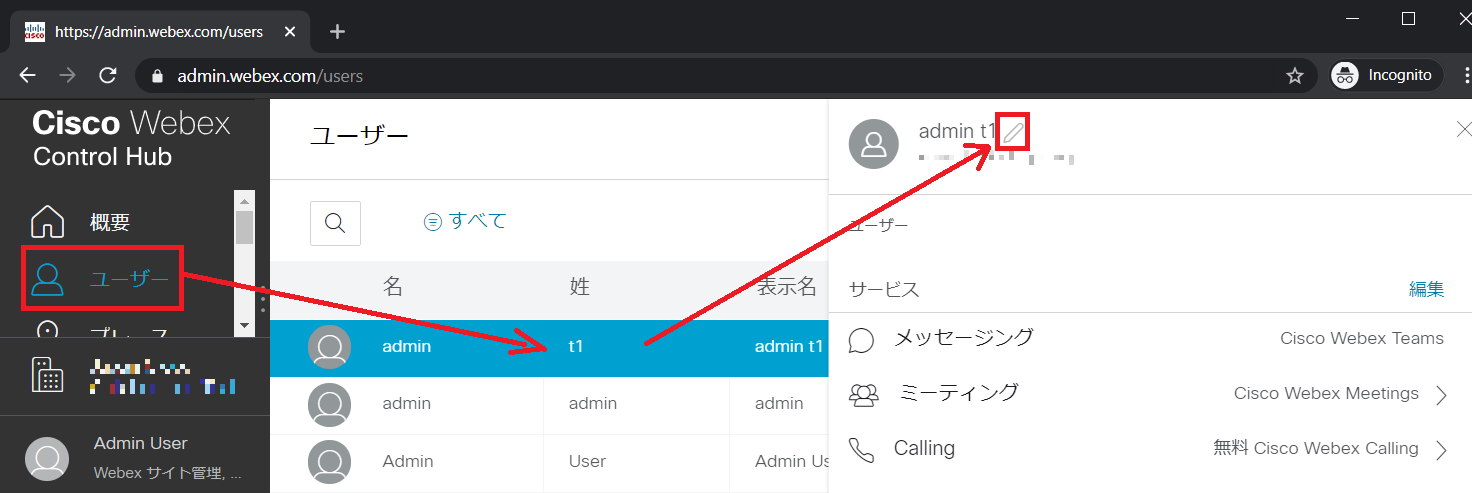Click the 編集 link for services
Viewport: 1472px width, 493px height.
(x=1426, y=289)
